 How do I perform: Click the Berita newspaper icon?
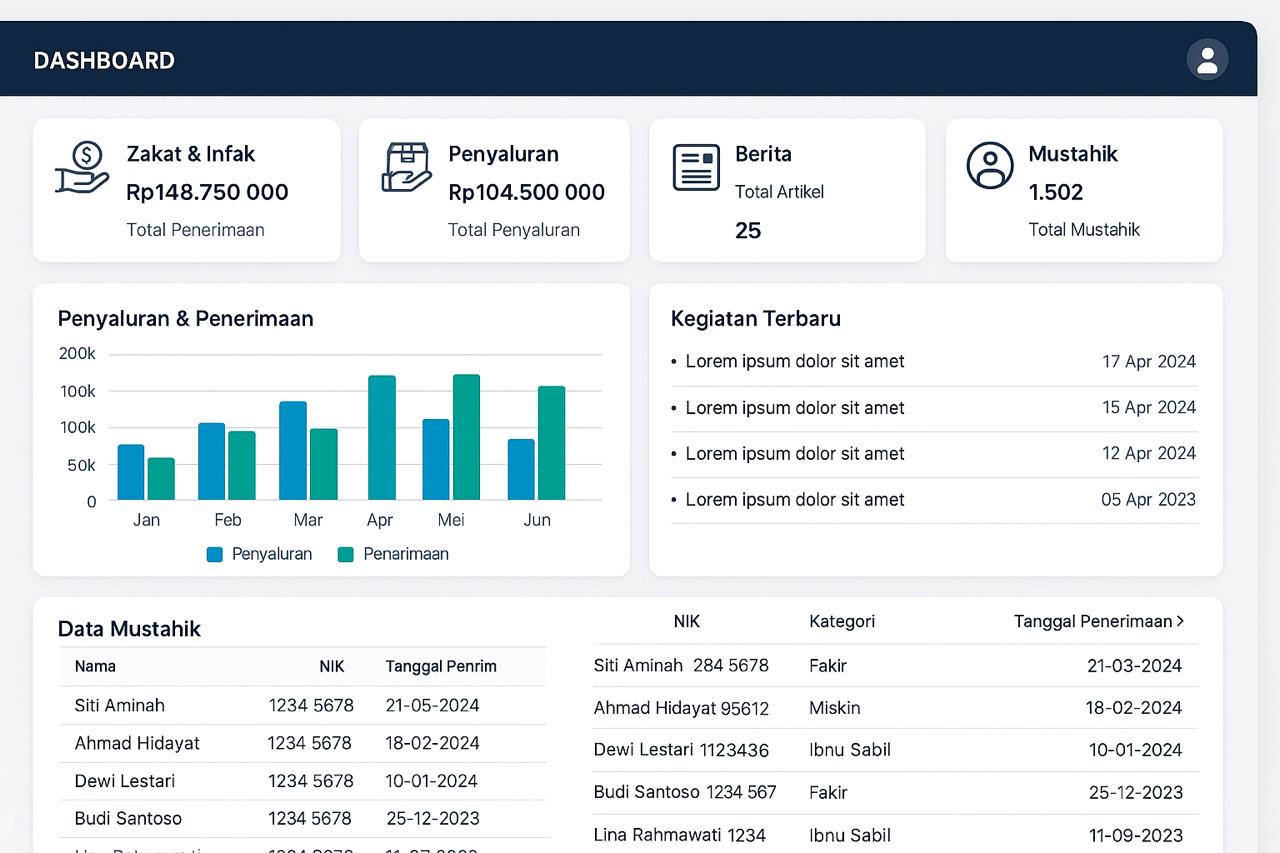click(696, 167)
